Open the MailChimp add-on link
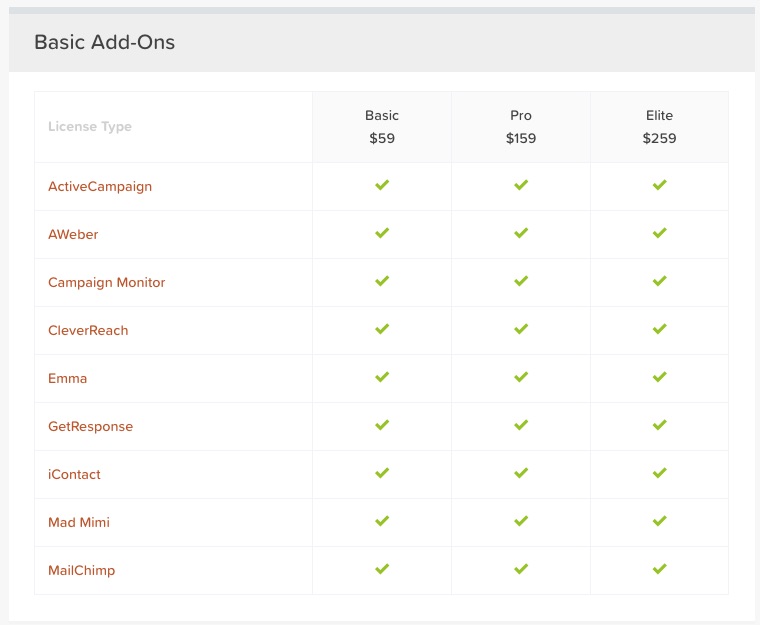760x625 pixels. (x=81, y=571)
